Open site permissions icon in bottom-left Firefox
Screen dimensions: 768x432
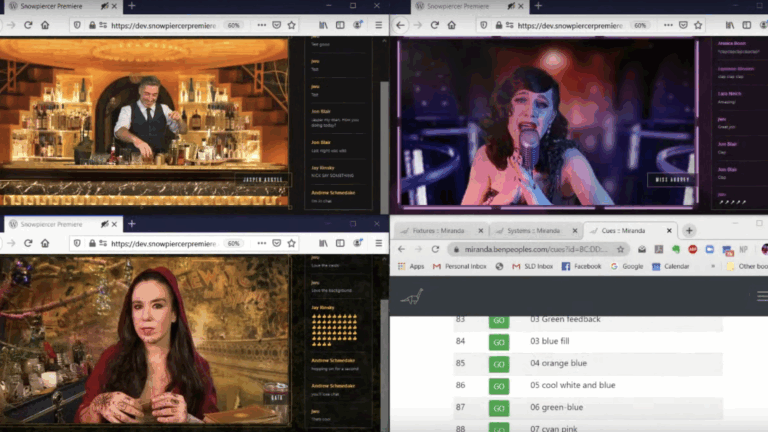point(103,243)
